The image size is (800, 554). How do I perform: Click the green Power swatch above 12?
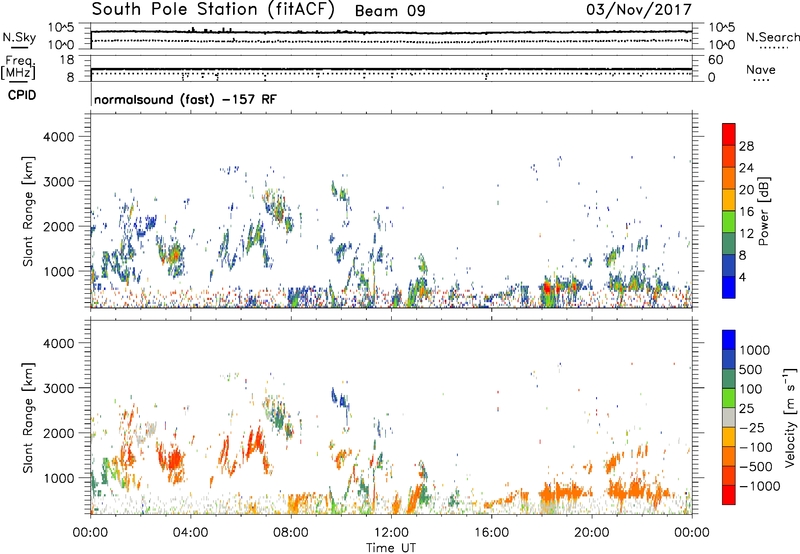pos(729,221)
